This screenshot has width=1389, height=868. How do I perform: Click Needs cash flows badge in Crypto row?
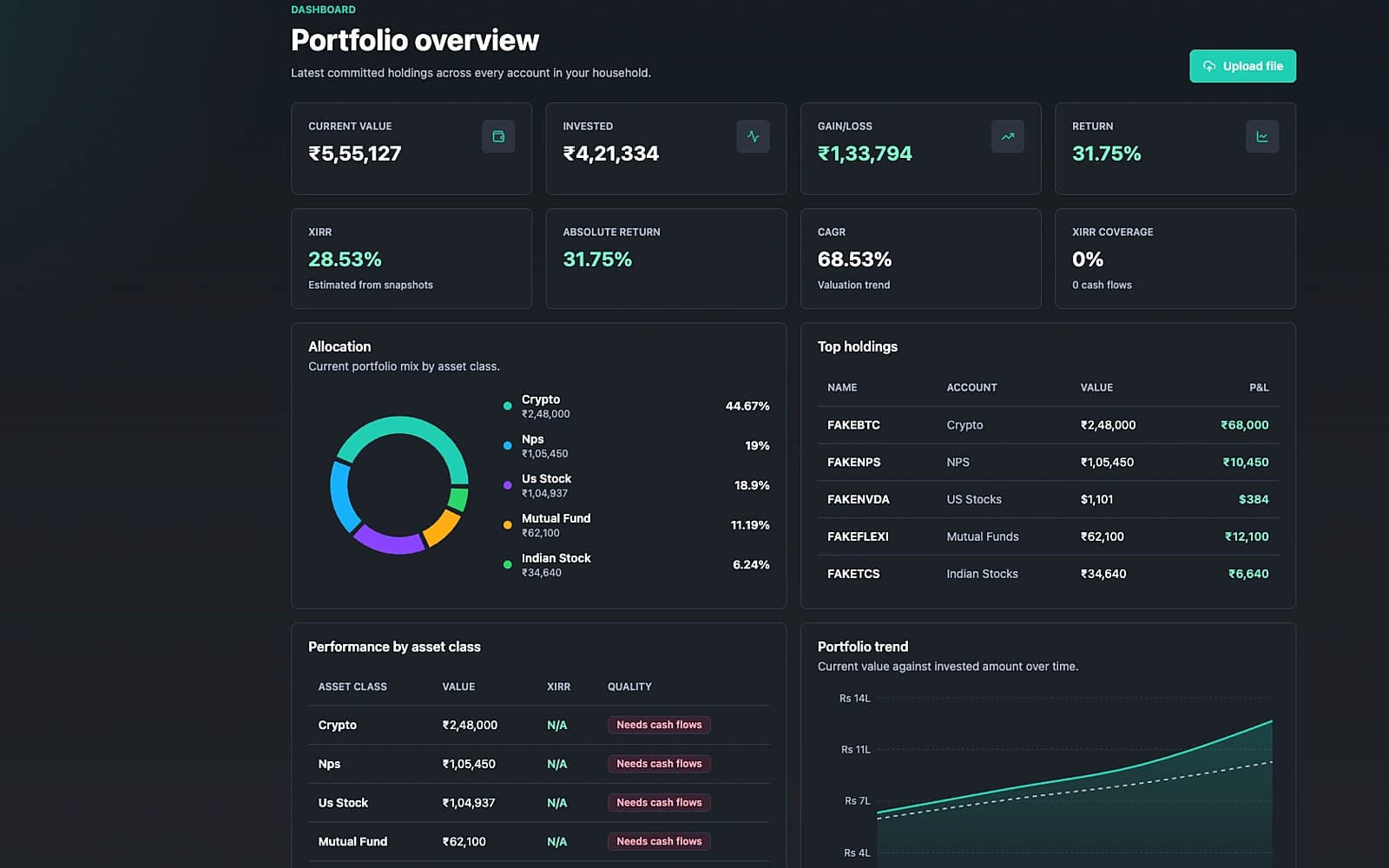click(659, 725)
